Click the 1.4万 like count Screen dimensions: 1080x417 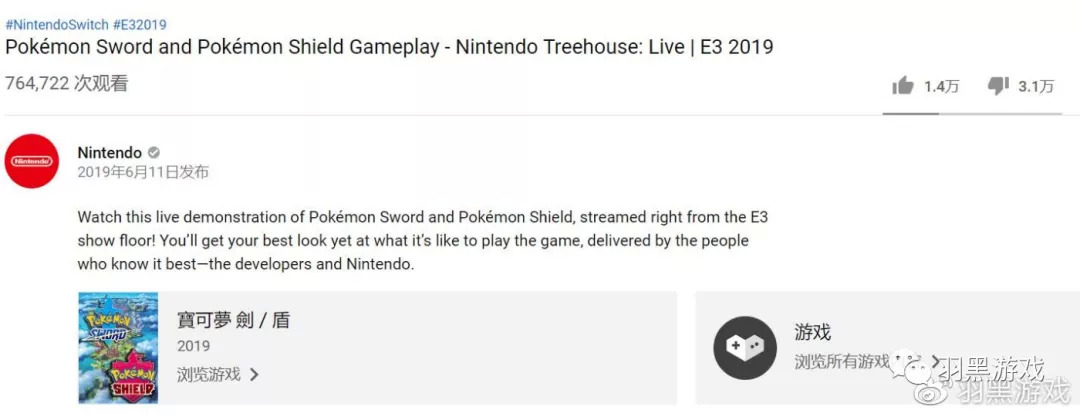941,87
